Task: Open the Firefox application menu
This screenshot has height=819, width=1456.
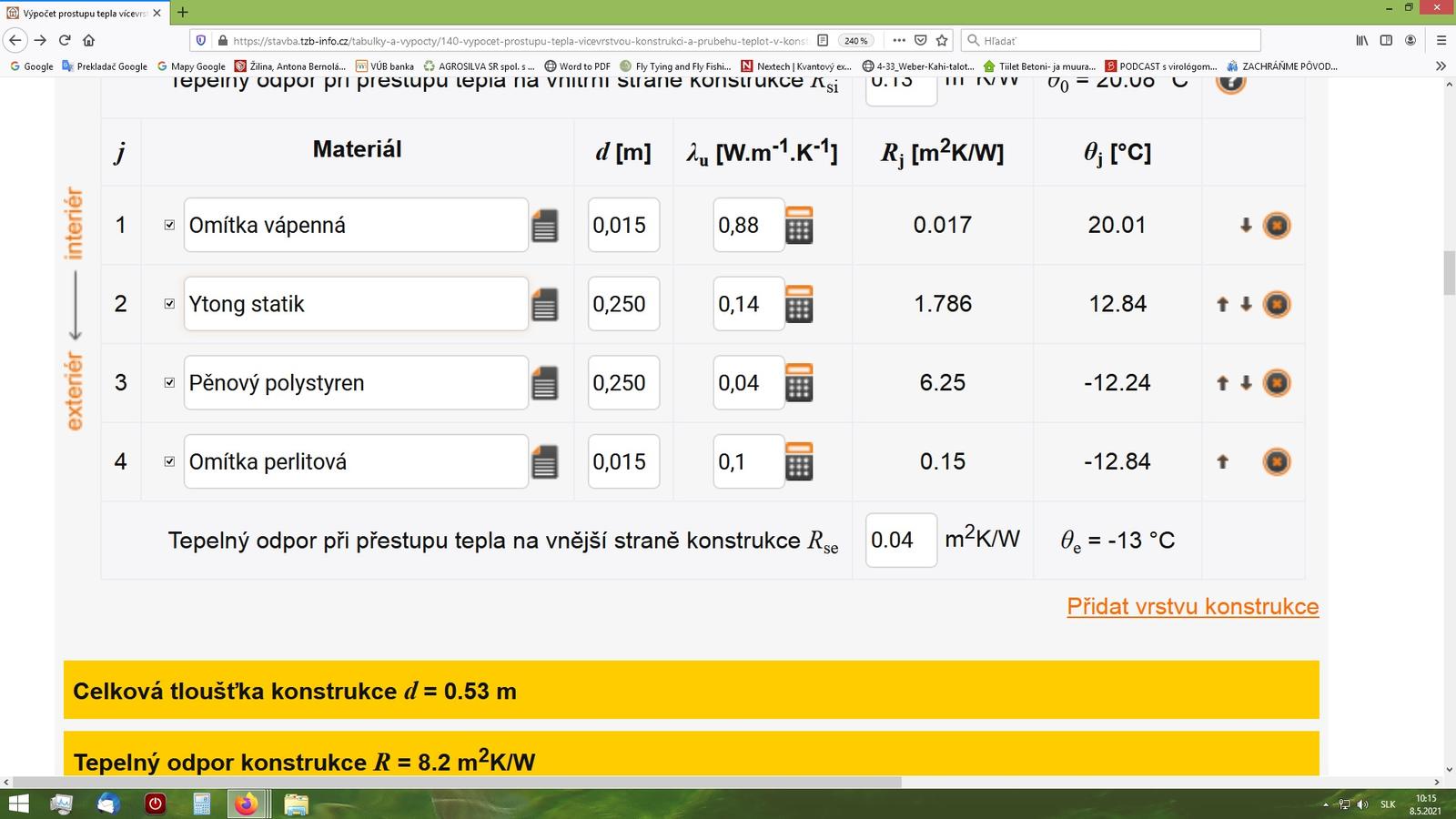Action: pyautogui.click(x=1441, y=40)
